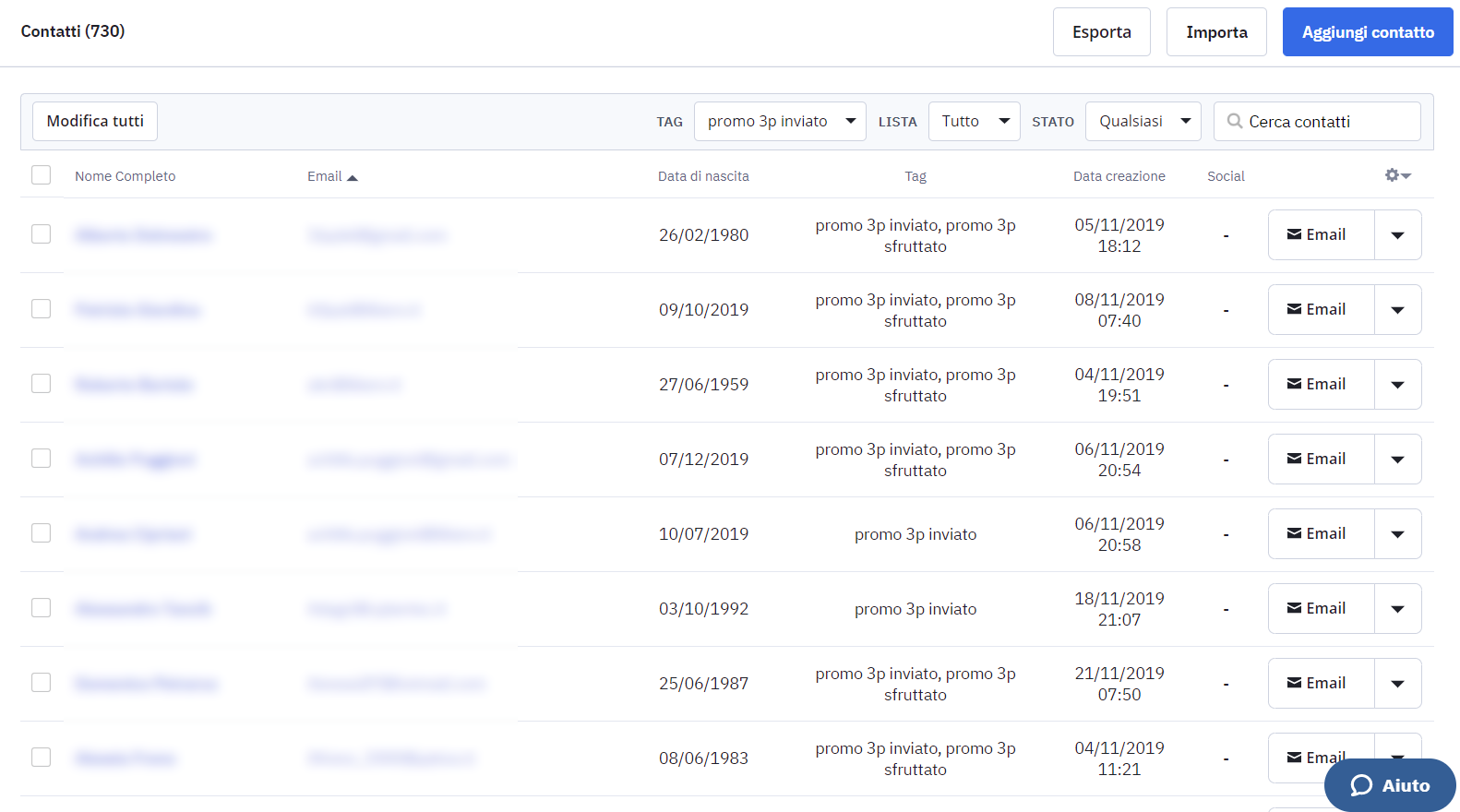Open the Aiuto help chat bubble
Viewport: 1460px width, 812px height.
[1390, 785]
